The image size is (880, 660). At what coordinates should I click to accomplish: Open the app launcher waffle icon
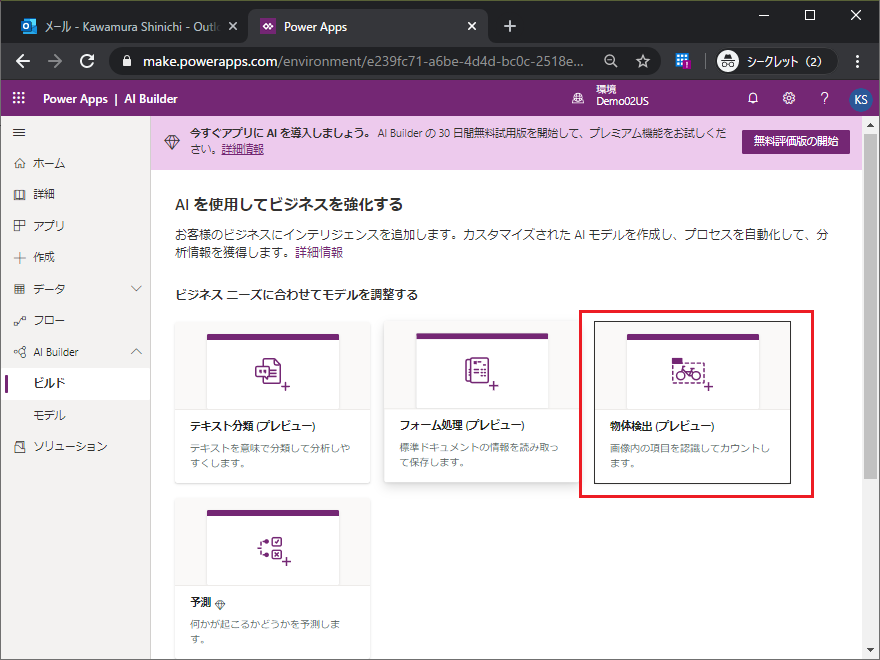click(19, 98)
